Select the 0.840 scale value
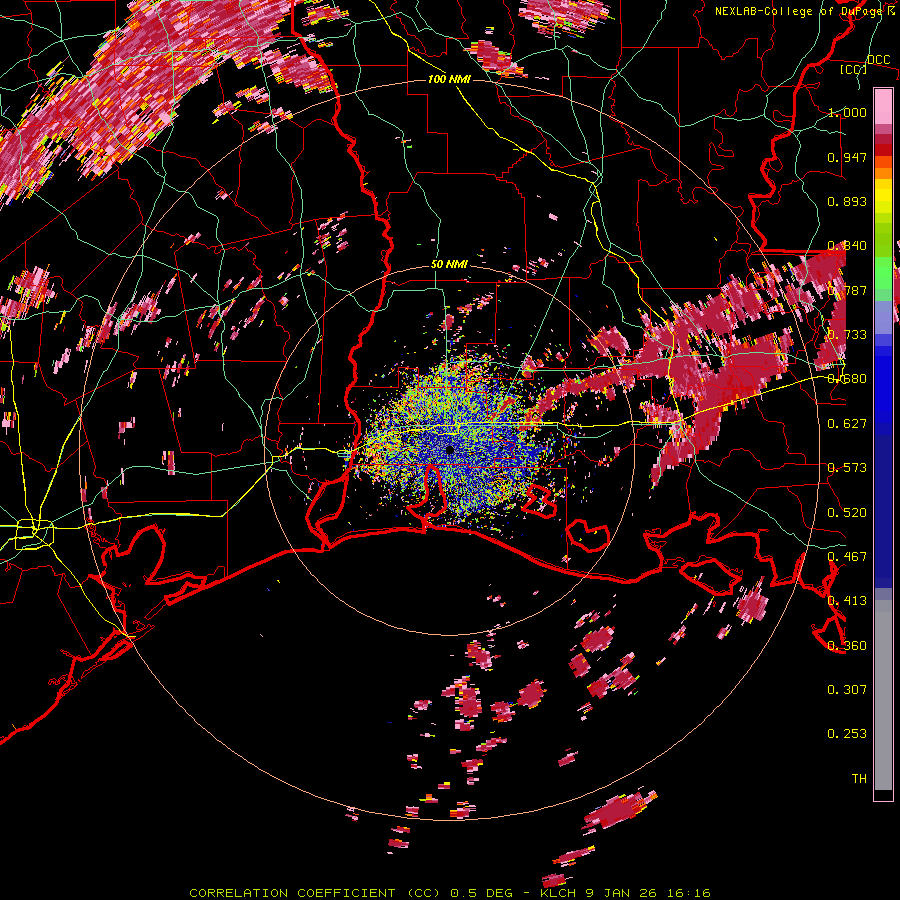This screenshot has height=900, width=900. (847, 246)
